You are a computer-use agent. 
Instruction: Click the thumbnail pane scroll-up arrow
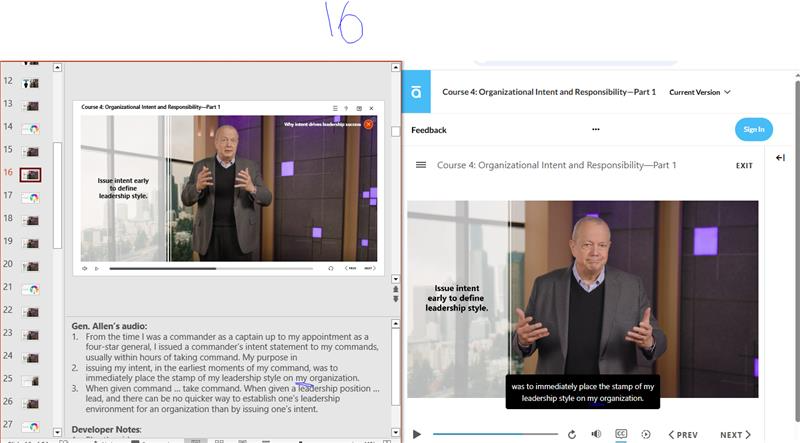58,67
